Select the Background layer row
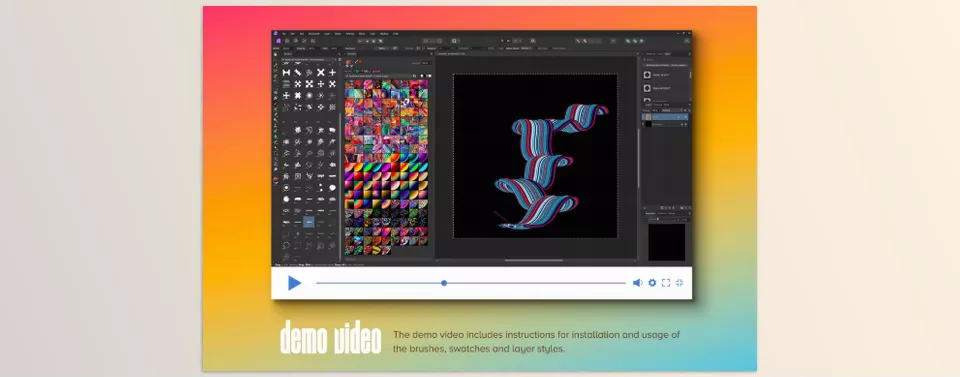The width and height of the screenshot is (960, 377). [665, 124]
